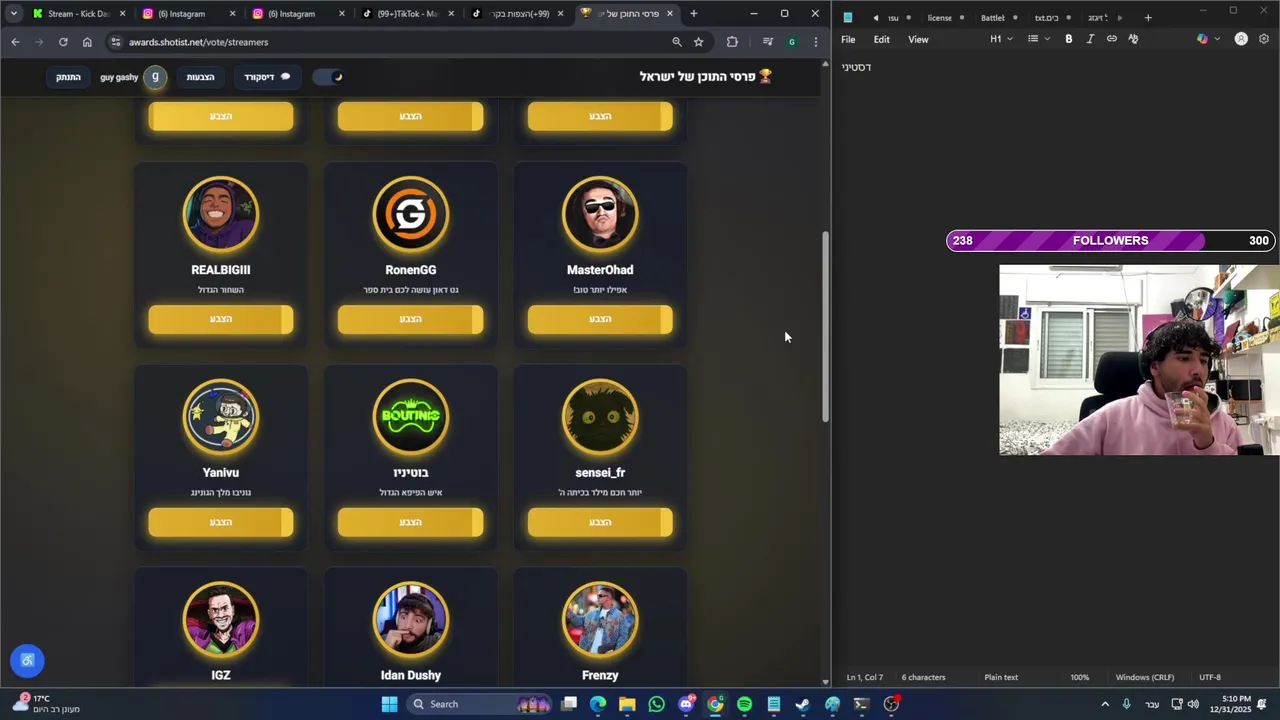This screenshot has width=1280, height=720.
Task: Open Notepad File menu
Action: (848, 39)
